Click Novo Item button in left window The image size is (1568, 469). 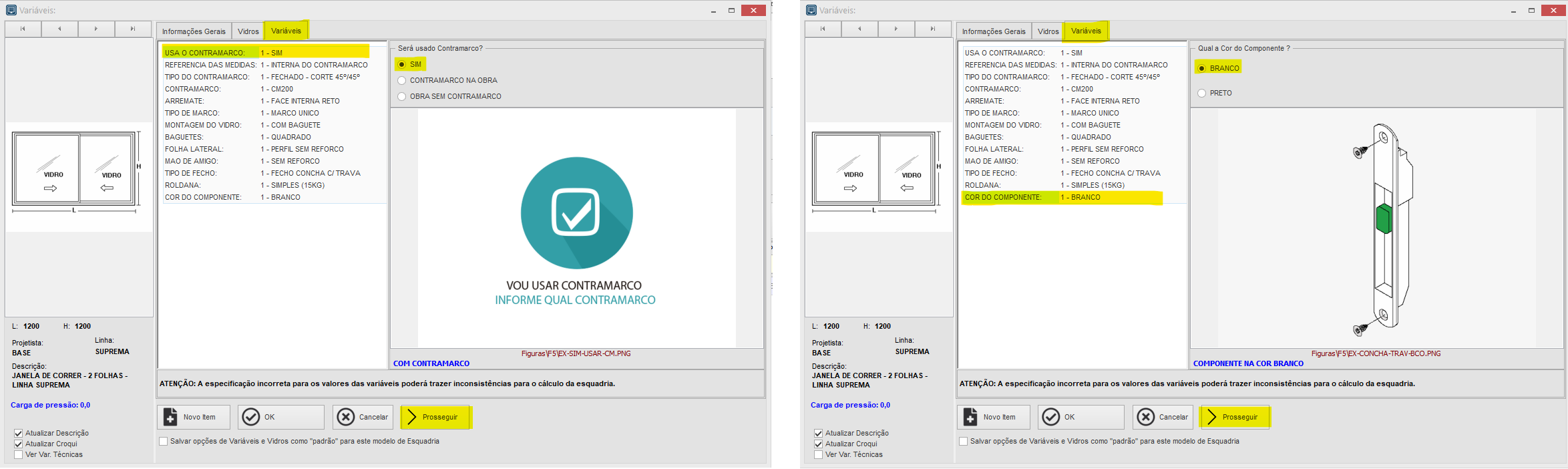click(193, 417)
